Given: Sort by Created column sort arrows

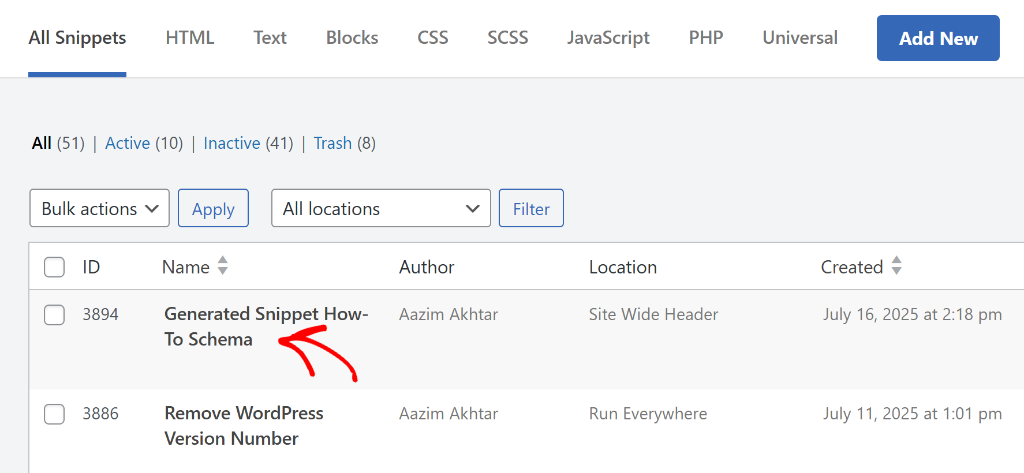Looking at the screenshot, I should 897,265.
